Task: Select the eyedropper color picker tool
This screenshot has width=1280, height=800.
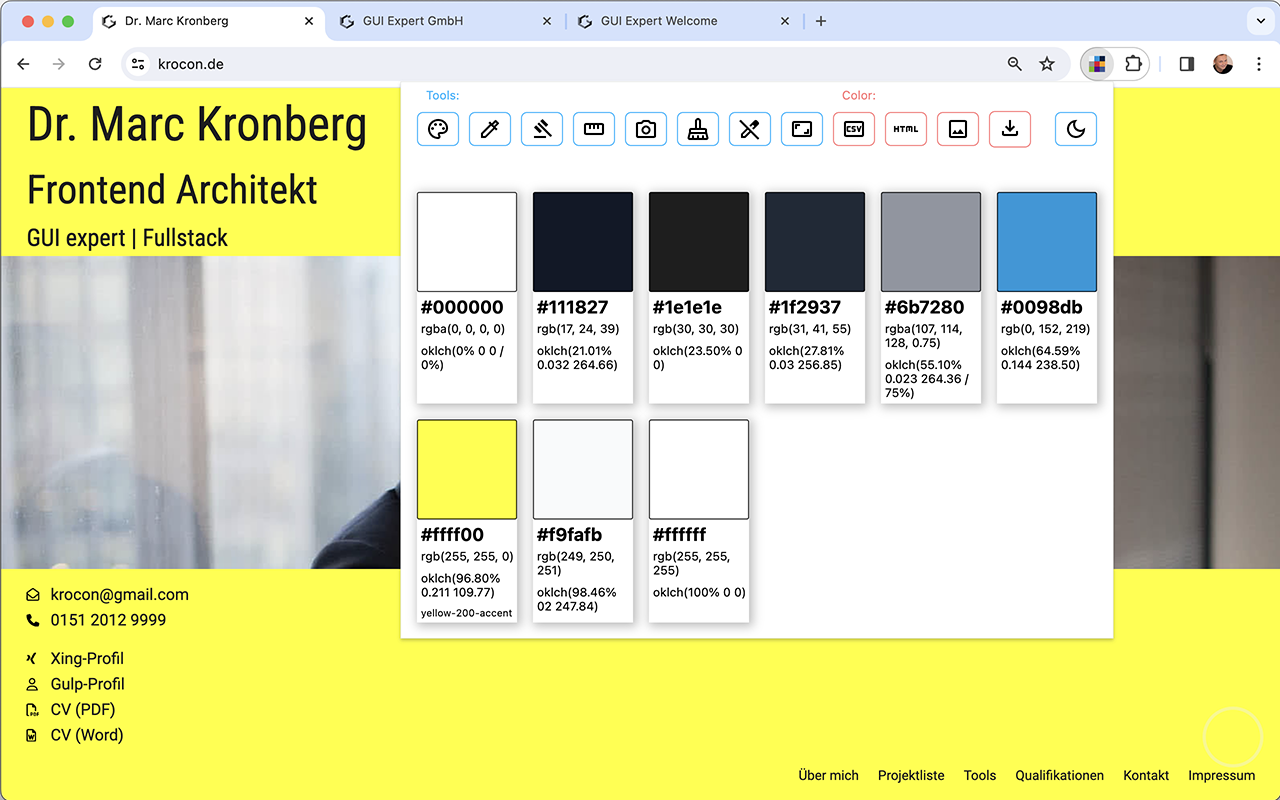Action: 490,128
